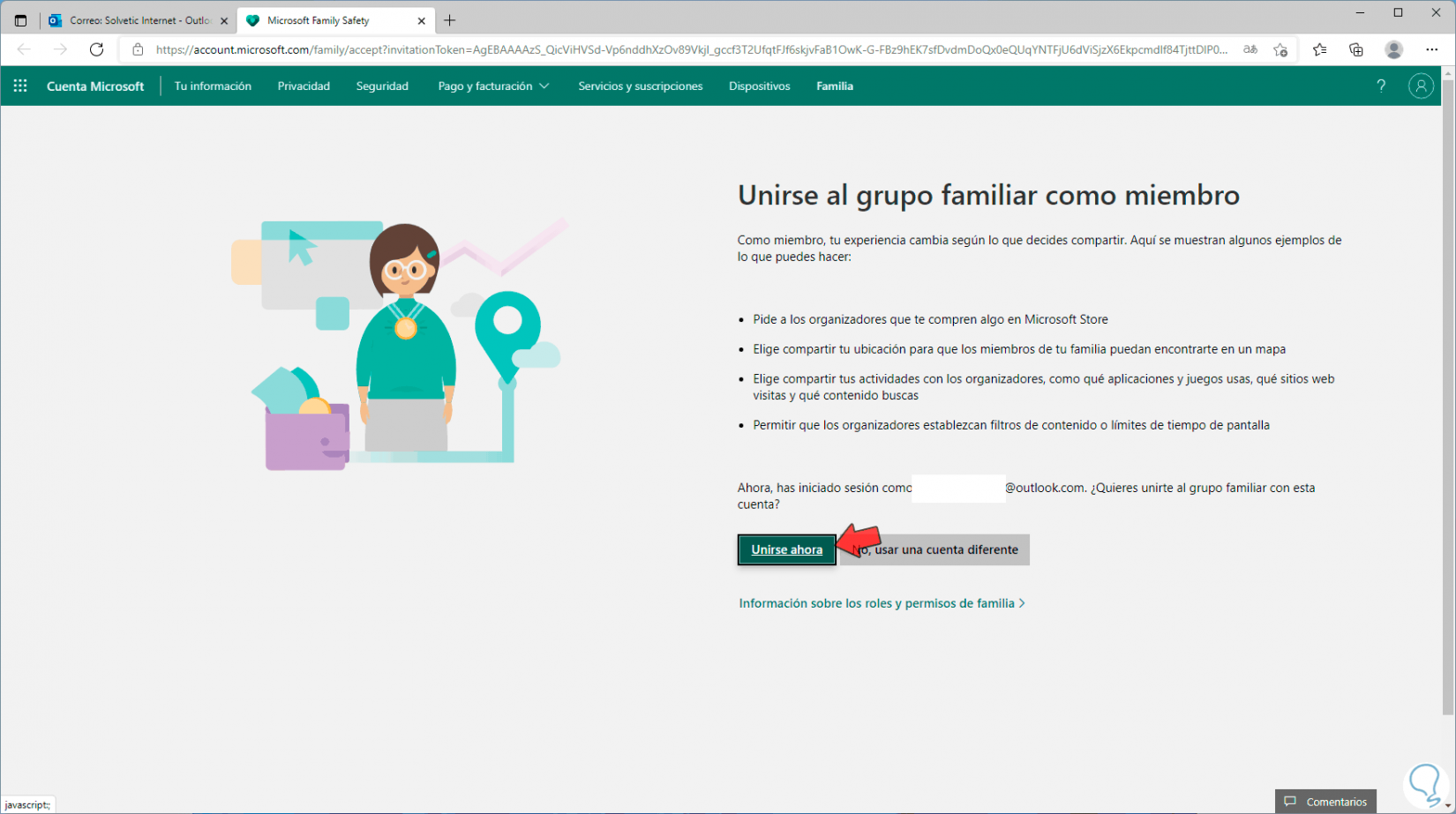Switch to the Correo Solvetic Internet Outlook tab
This screenshot has height=814, width=1456.
coord(139,20)
